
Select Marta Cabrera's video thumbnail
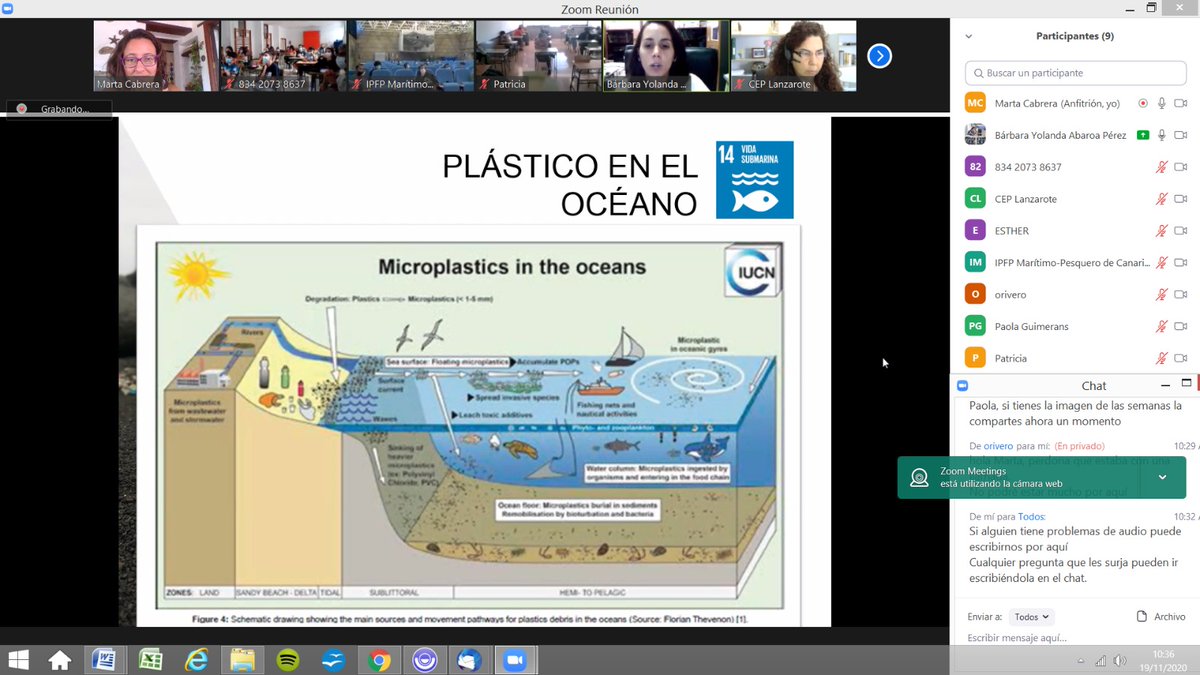coord(156,56)
